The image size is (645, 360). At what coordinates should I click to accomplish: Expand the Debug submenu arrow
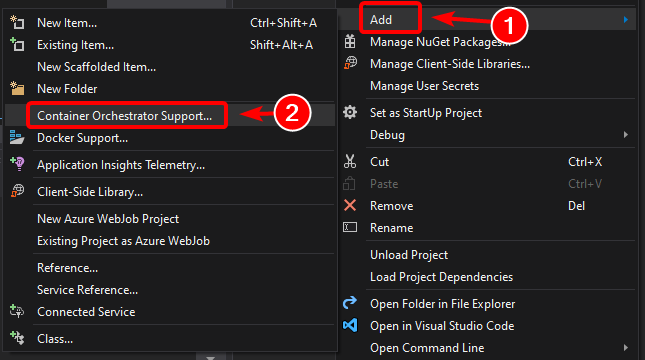click(x=626, y=135)
